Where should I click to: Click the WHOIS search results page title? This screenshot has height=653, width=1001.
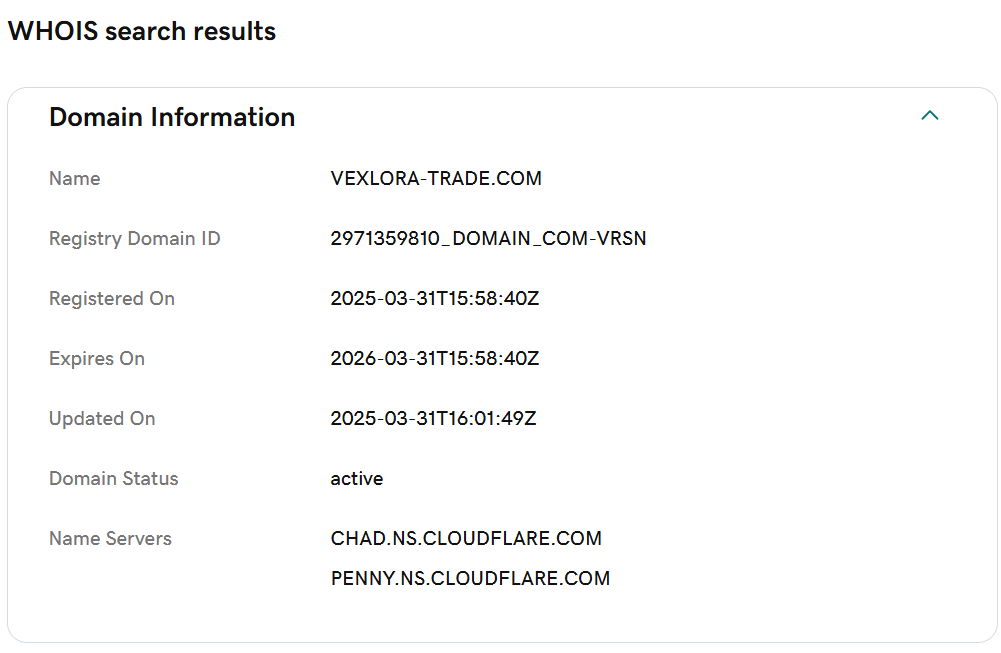[x=142, y=31]
